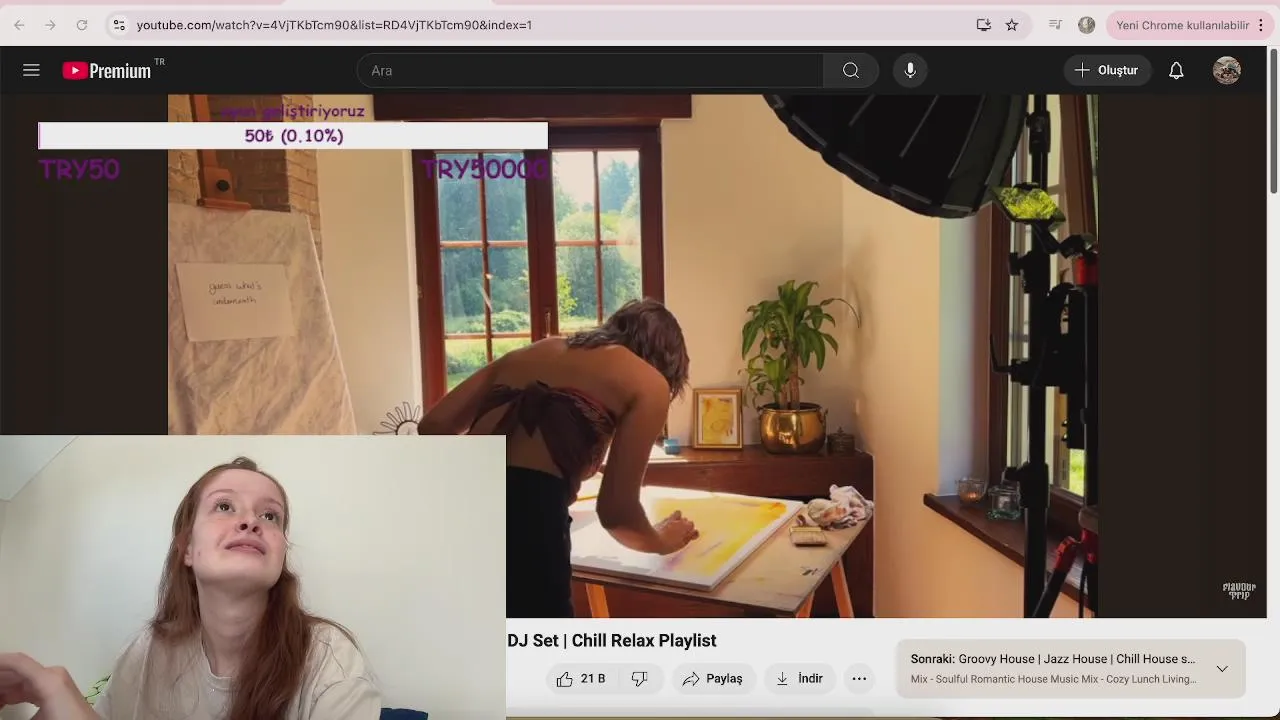
Task: Open YouTube account avatar menu
Action: point(1227,70)
